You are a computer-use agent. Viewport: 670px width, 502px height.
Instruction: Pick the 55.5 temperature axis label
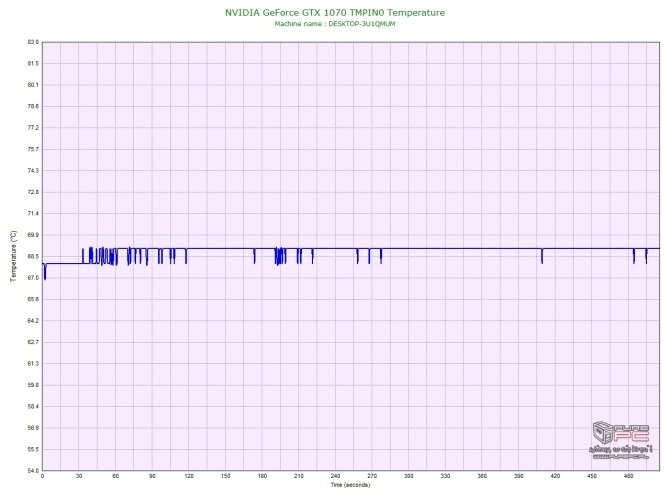[x=33, y=449]
